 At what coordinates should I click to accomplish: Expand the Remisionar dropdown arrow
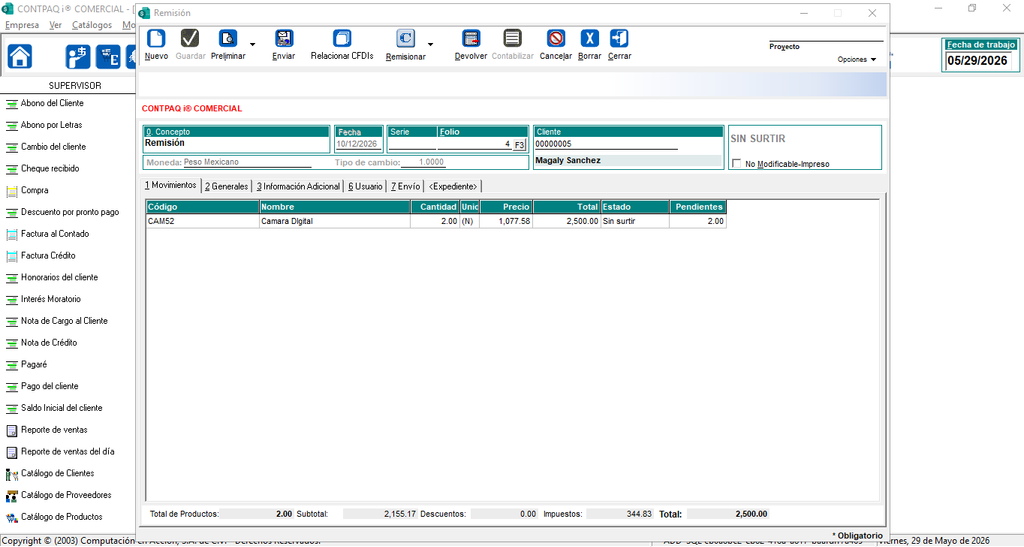430,45
